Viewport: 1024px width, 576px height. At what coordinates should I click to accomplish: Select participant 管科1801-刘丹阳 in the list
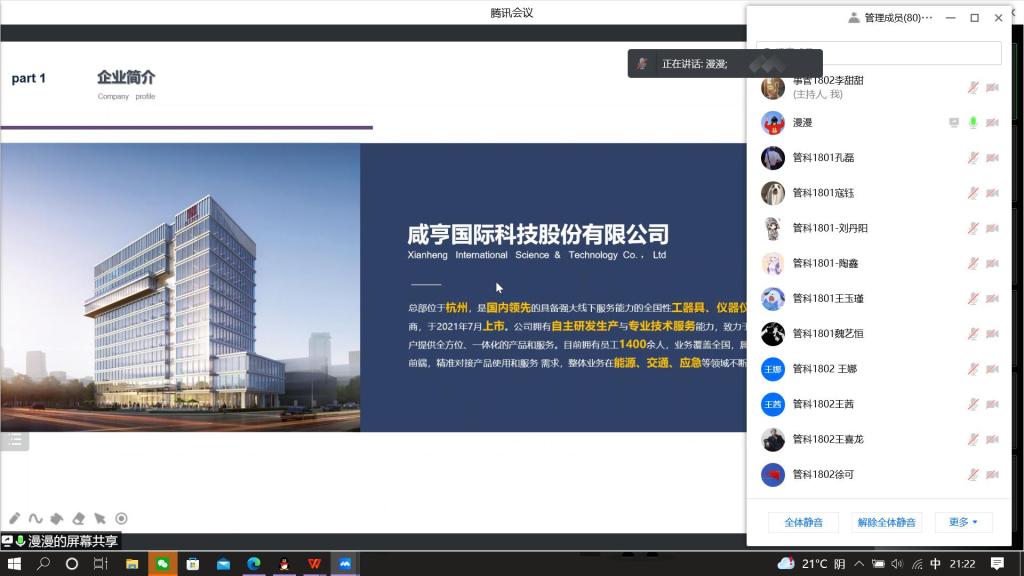(830, 228)
